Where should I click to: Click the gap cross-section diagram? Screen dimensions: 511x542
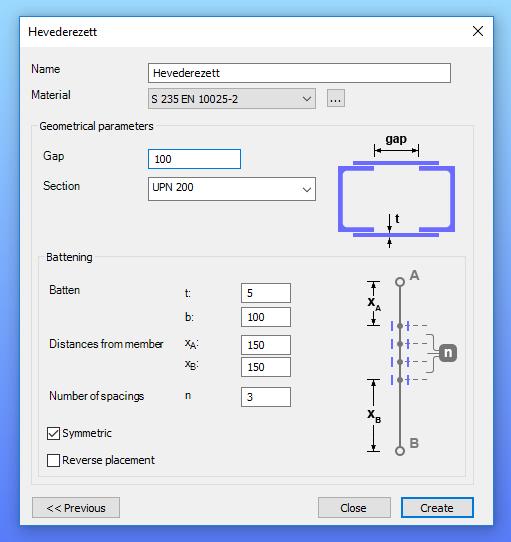396,190
